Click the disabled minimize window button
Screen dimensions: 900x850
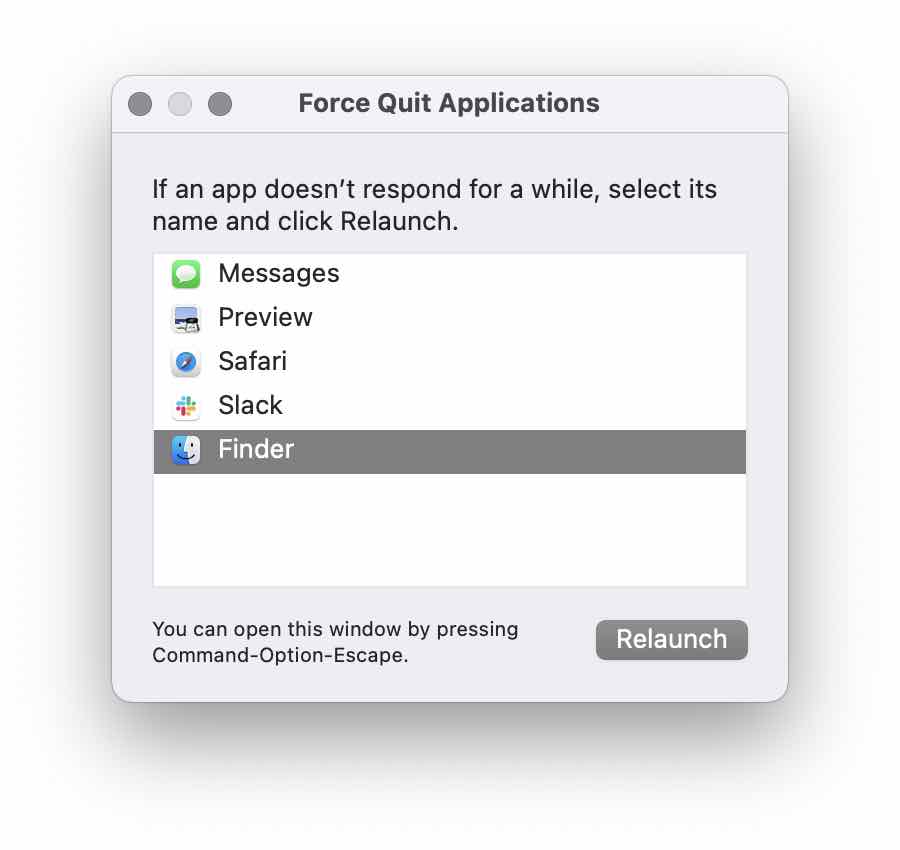pyautogui.click(x=180, y=104)
